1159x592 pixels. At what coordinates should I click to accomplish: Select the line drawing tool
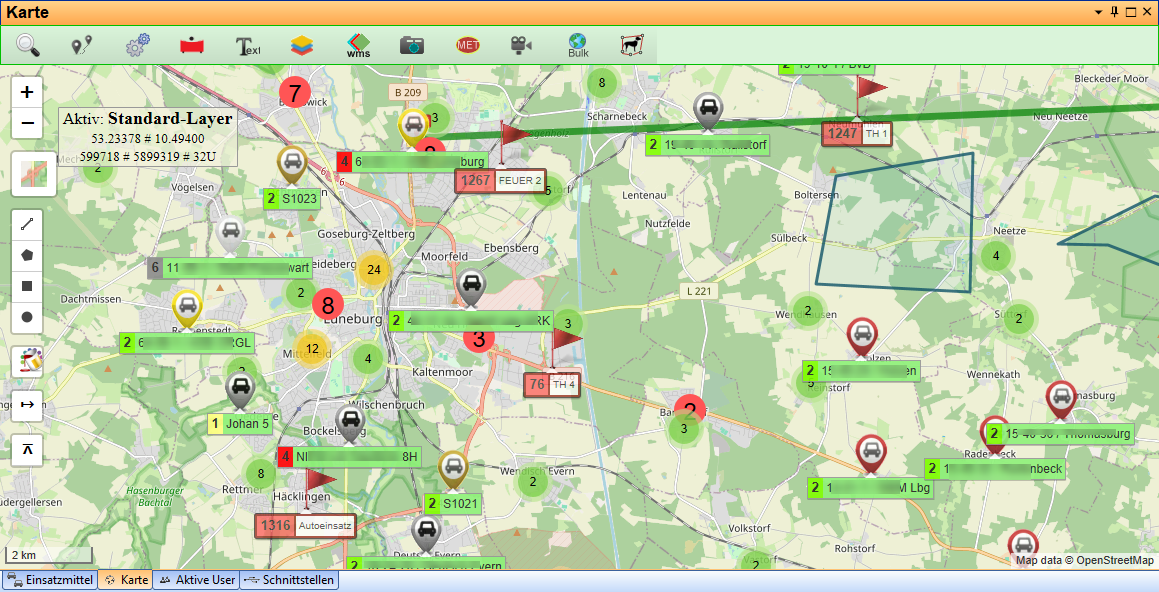click(27, 226)
